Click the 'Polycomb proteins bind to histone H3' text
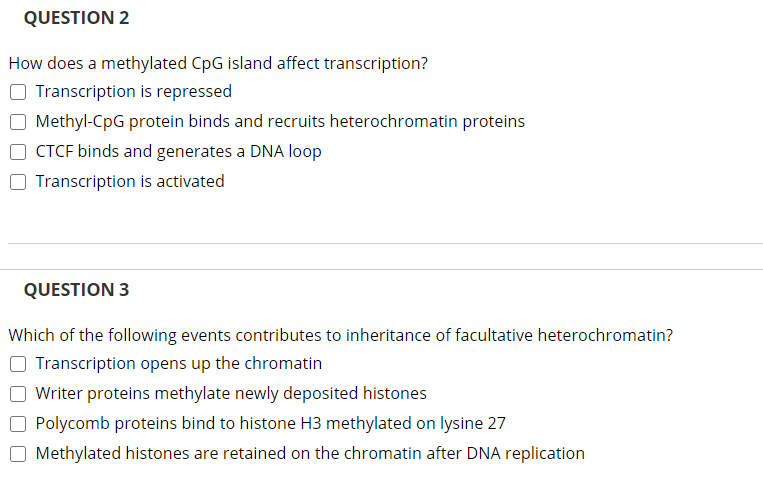 (x=271, y=423)
